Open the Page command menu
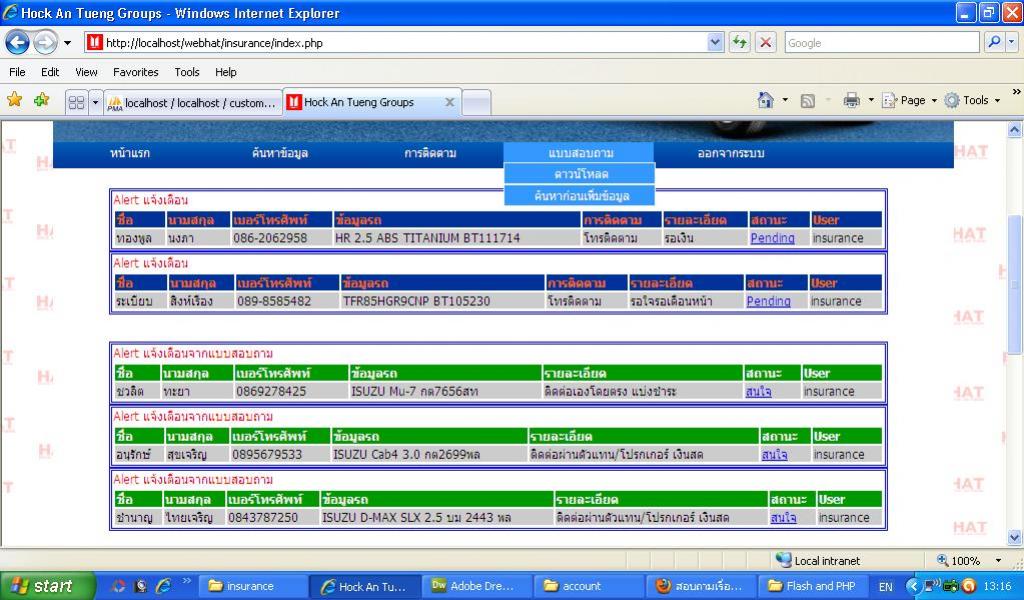 [909, 100]
